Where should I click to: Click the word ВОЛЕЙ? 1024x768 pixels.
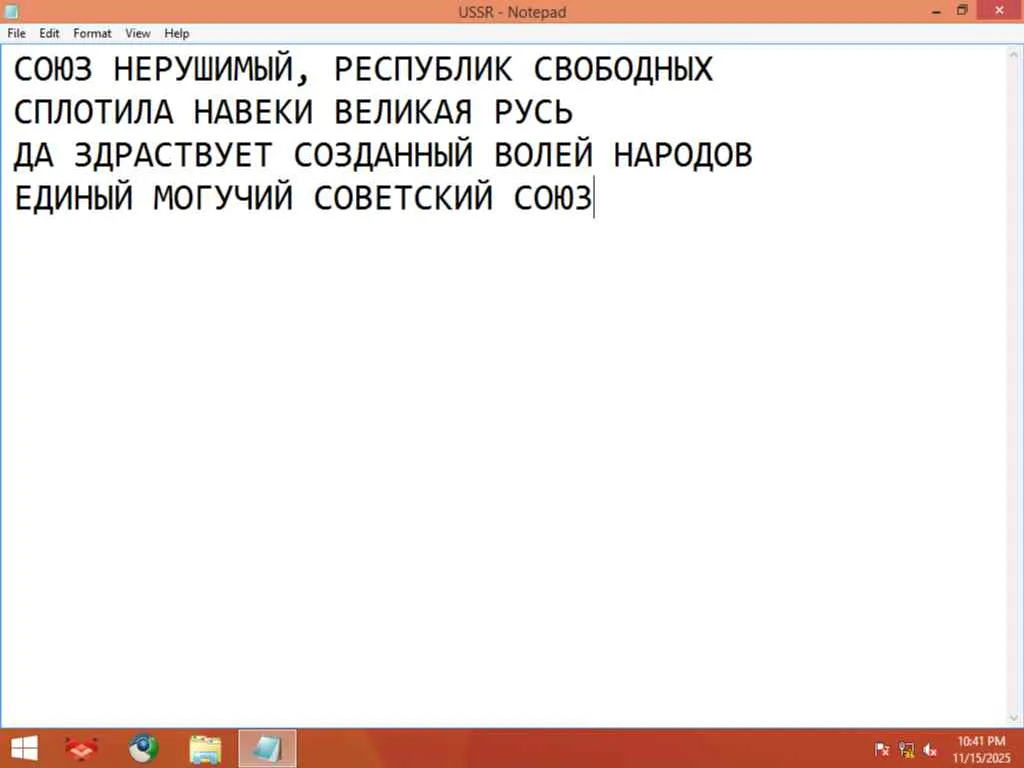(543, 155)
